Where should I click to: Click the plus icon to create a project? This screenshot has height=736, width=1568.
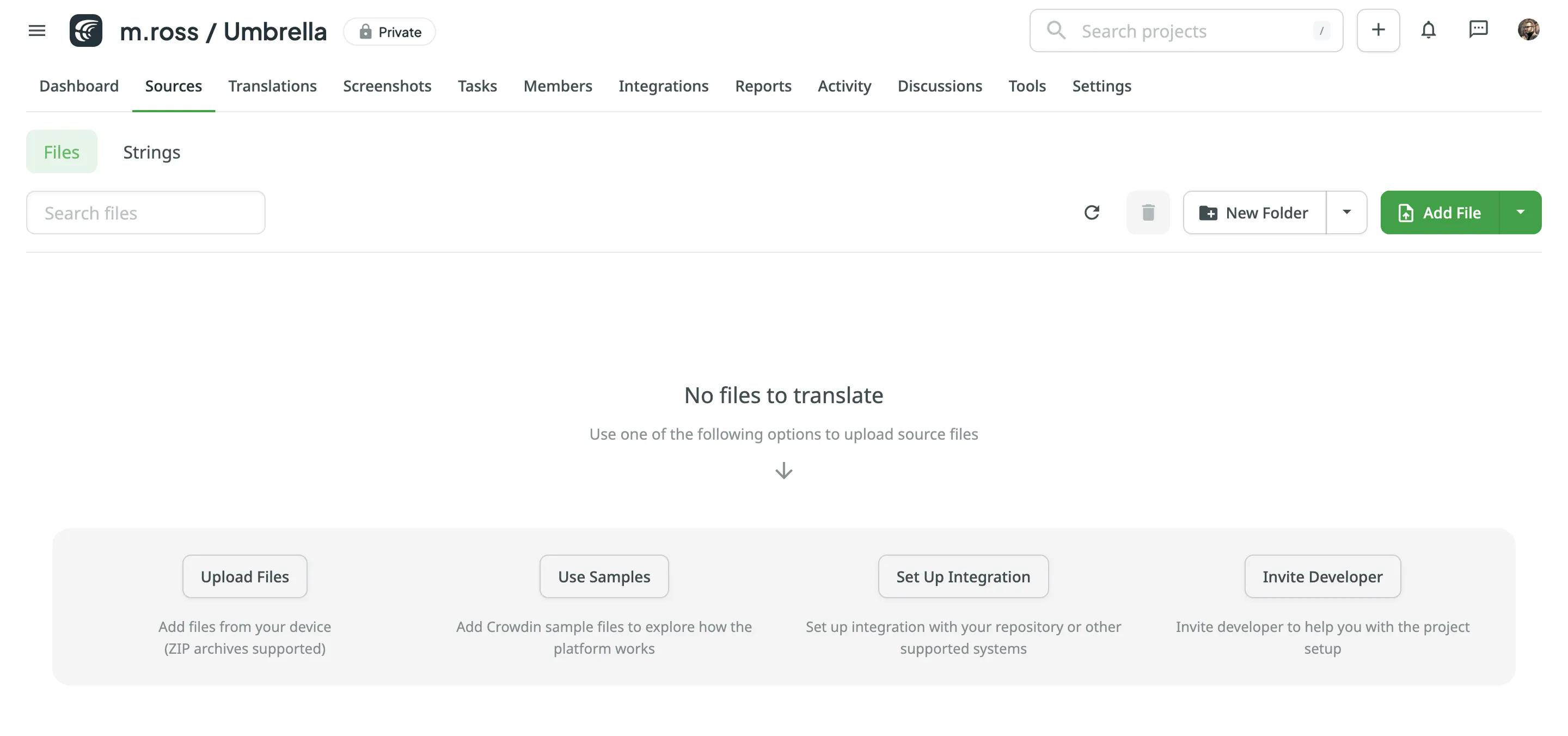tap(1378, 30)
